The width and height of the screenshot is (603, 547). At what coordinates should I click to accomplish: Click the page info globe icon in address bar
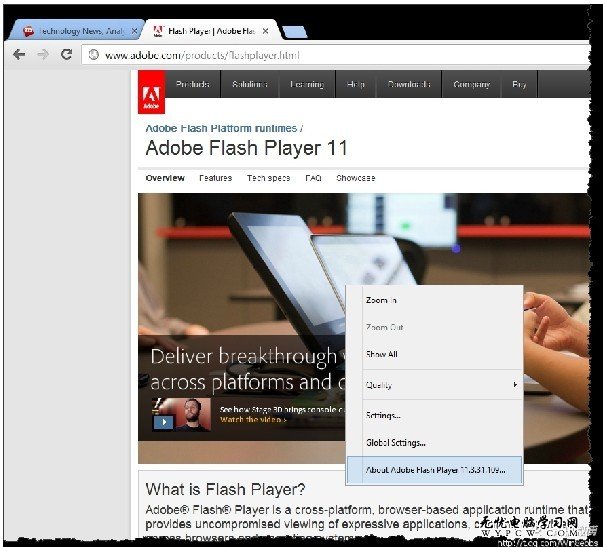tap(93, 55)
